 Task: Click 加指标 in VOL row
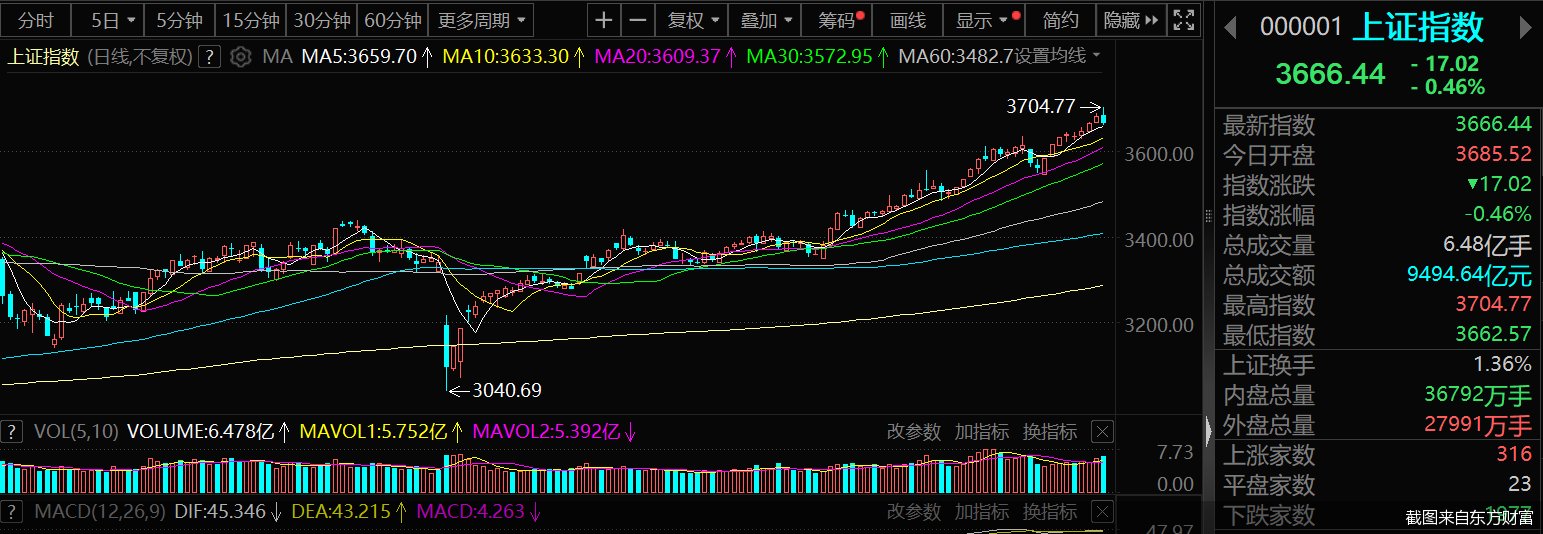point(982,432)
